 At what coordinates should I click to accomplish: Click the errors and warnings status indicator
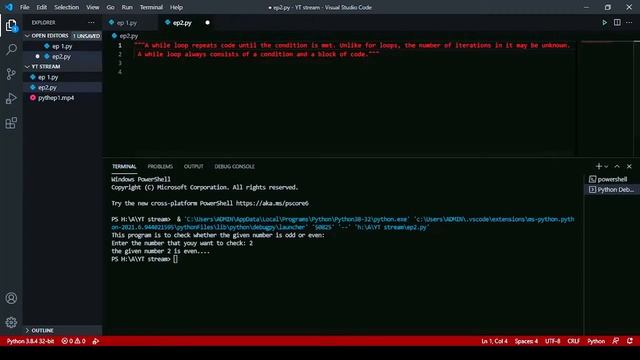pyautogui.click(x=73, y=341)
